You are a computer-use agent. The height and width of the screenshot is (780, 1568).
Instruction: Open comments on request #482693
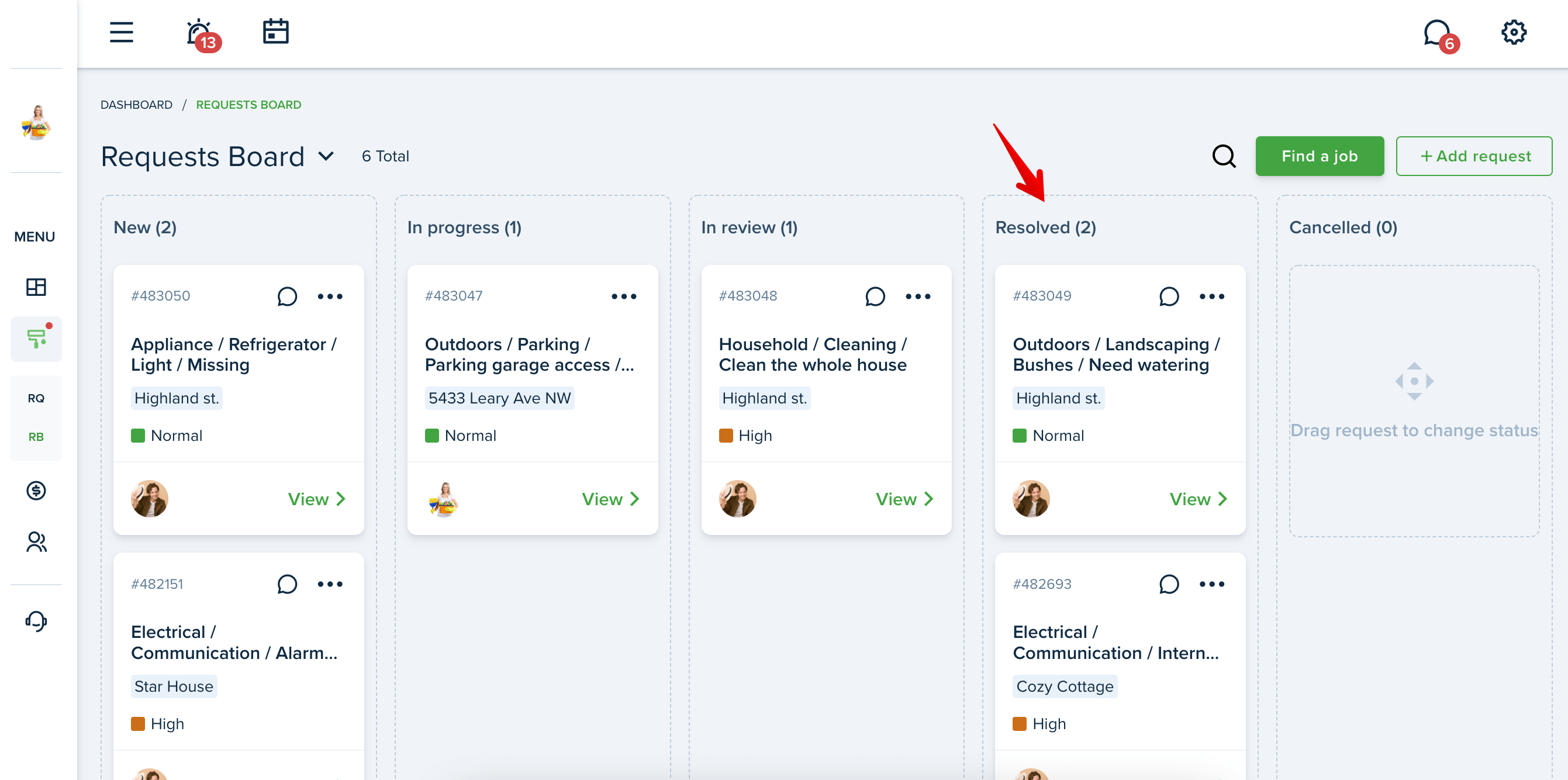click(x=1169, y=585)
